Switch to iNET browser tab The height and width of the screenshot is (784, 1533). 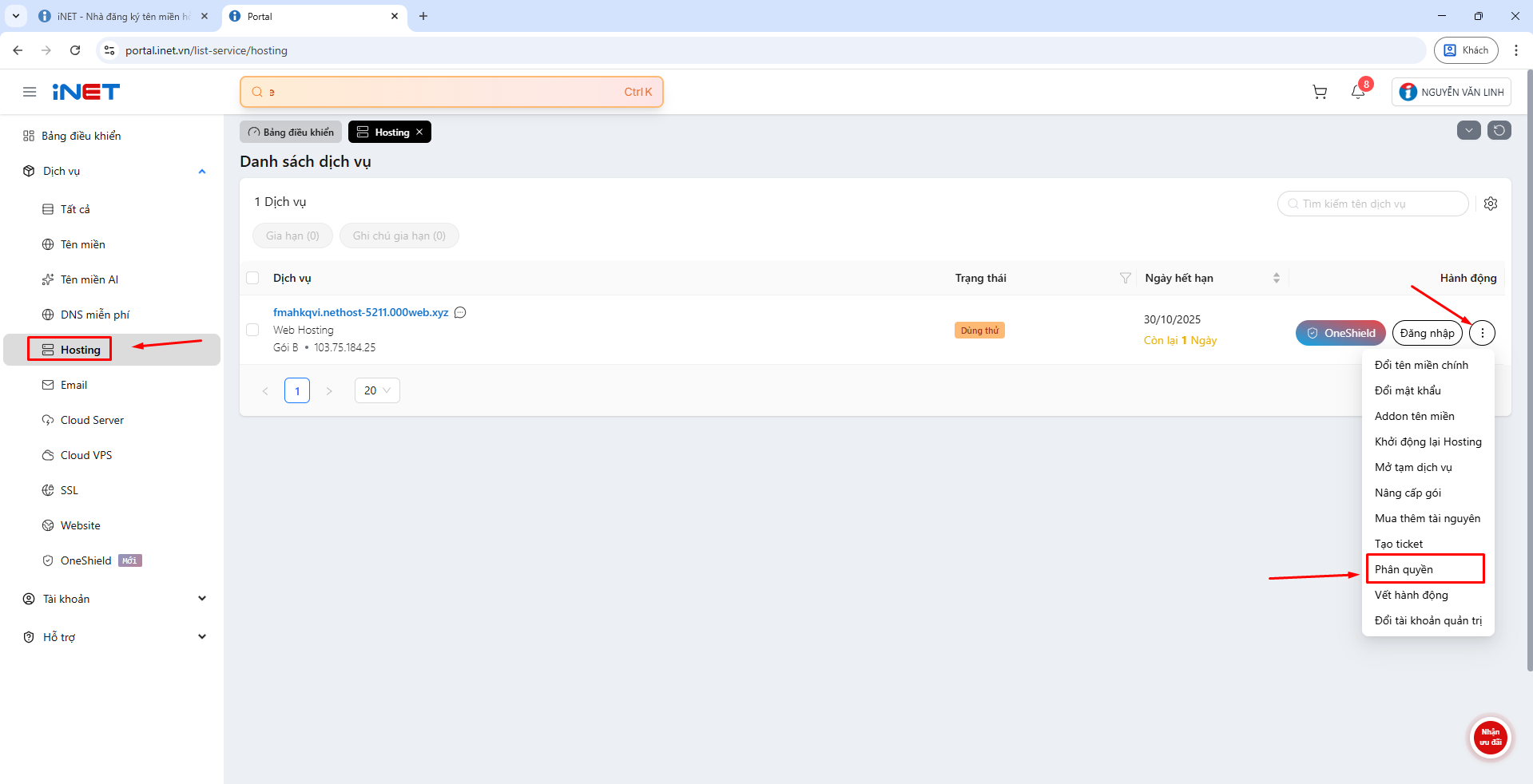[122, 16]
